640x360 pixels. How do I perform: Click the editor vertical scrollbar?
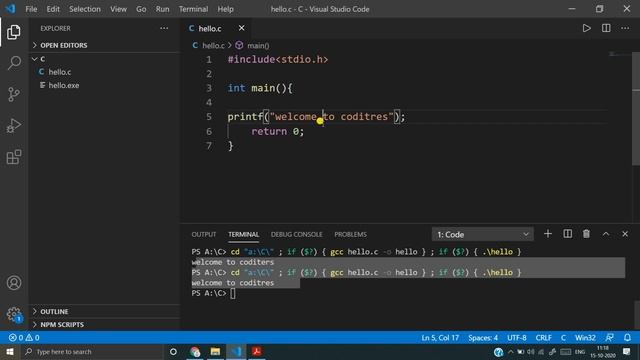click(636, 108)
